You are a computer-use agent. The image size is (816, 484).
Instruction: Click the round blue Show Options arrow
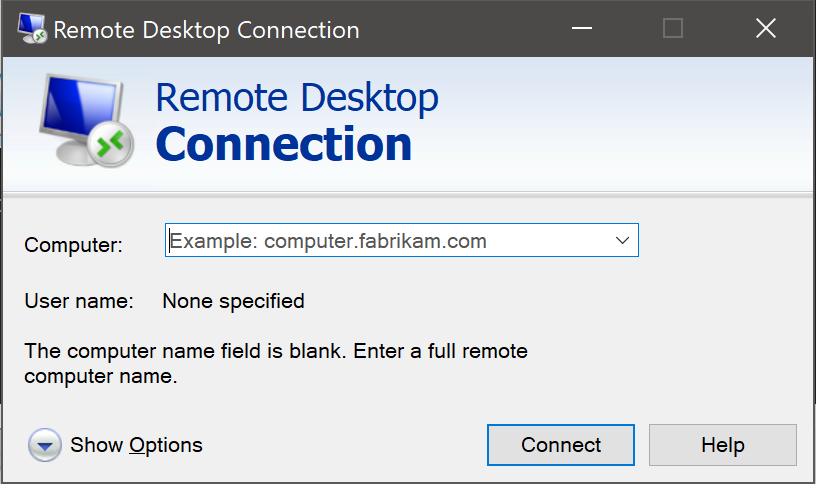pyautogui.click(x=45, y=445)
